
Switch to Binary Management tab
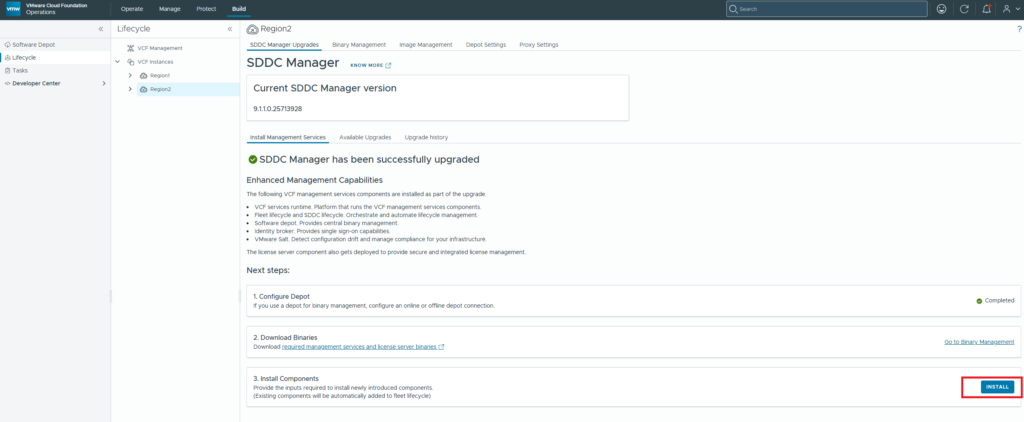coord(359,44)
